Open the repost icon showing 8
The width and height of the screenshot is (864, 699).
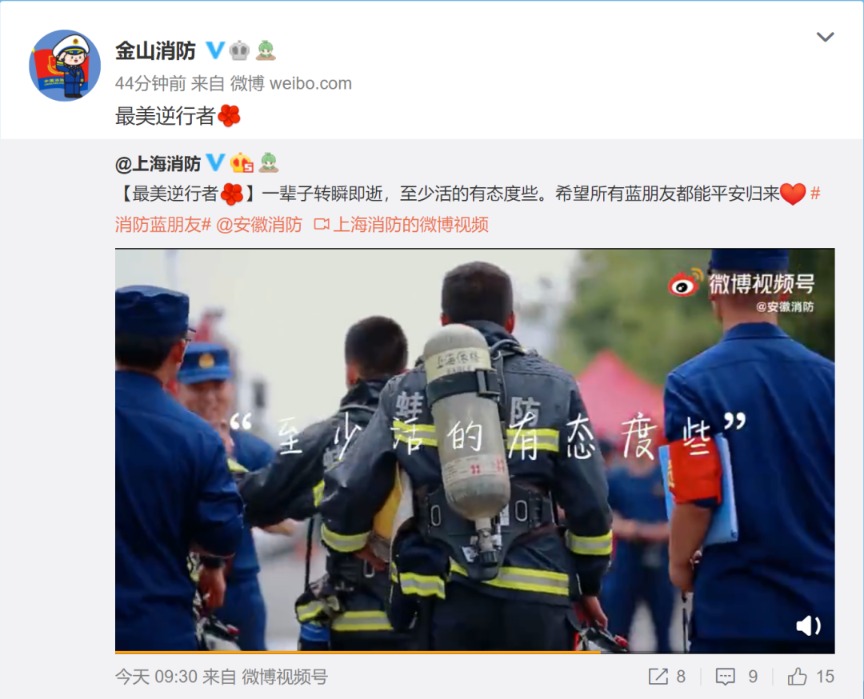tap(667, 676)
